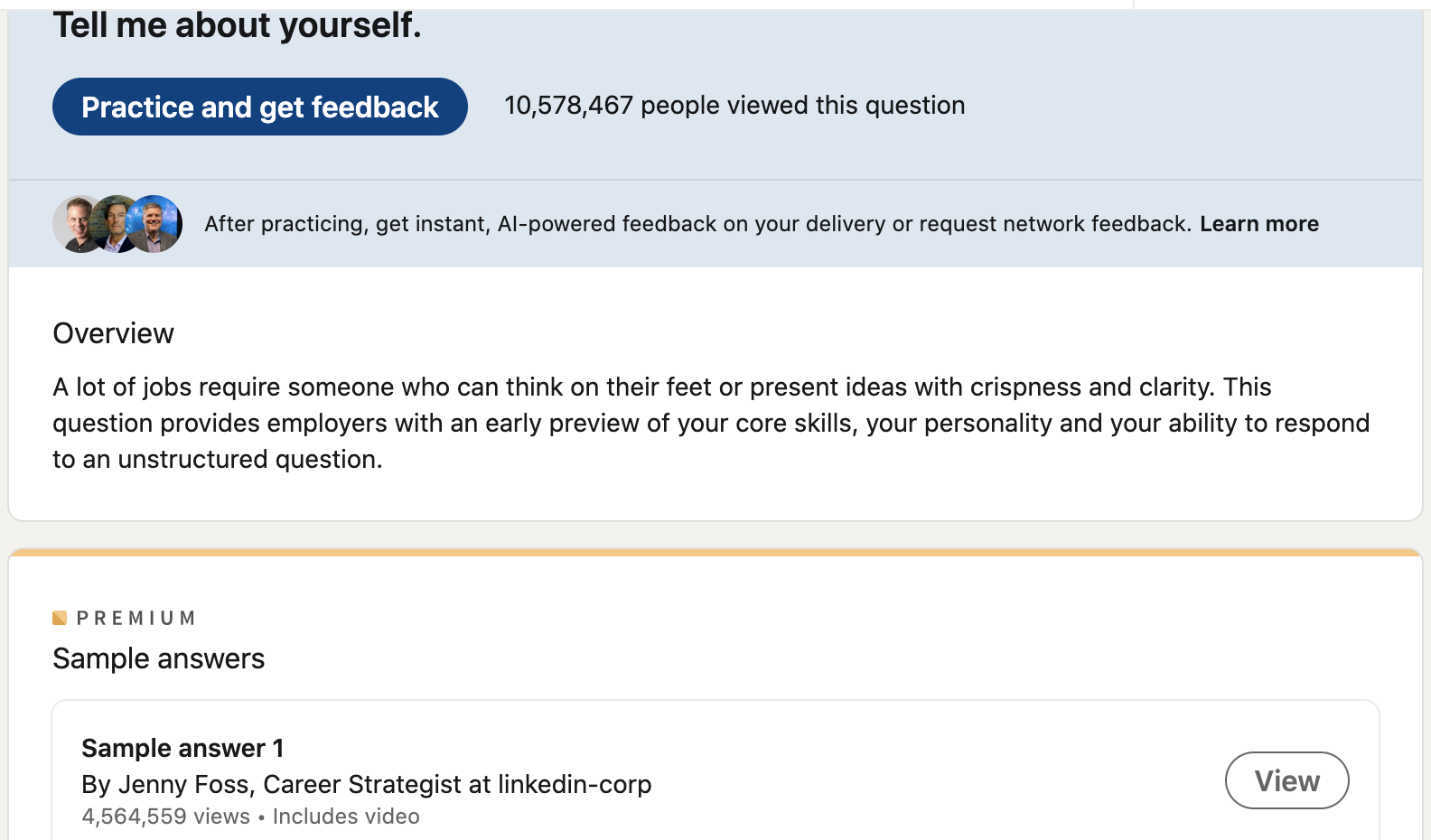
Task: Click the PREMIUM label text
Action: [136, 618]
